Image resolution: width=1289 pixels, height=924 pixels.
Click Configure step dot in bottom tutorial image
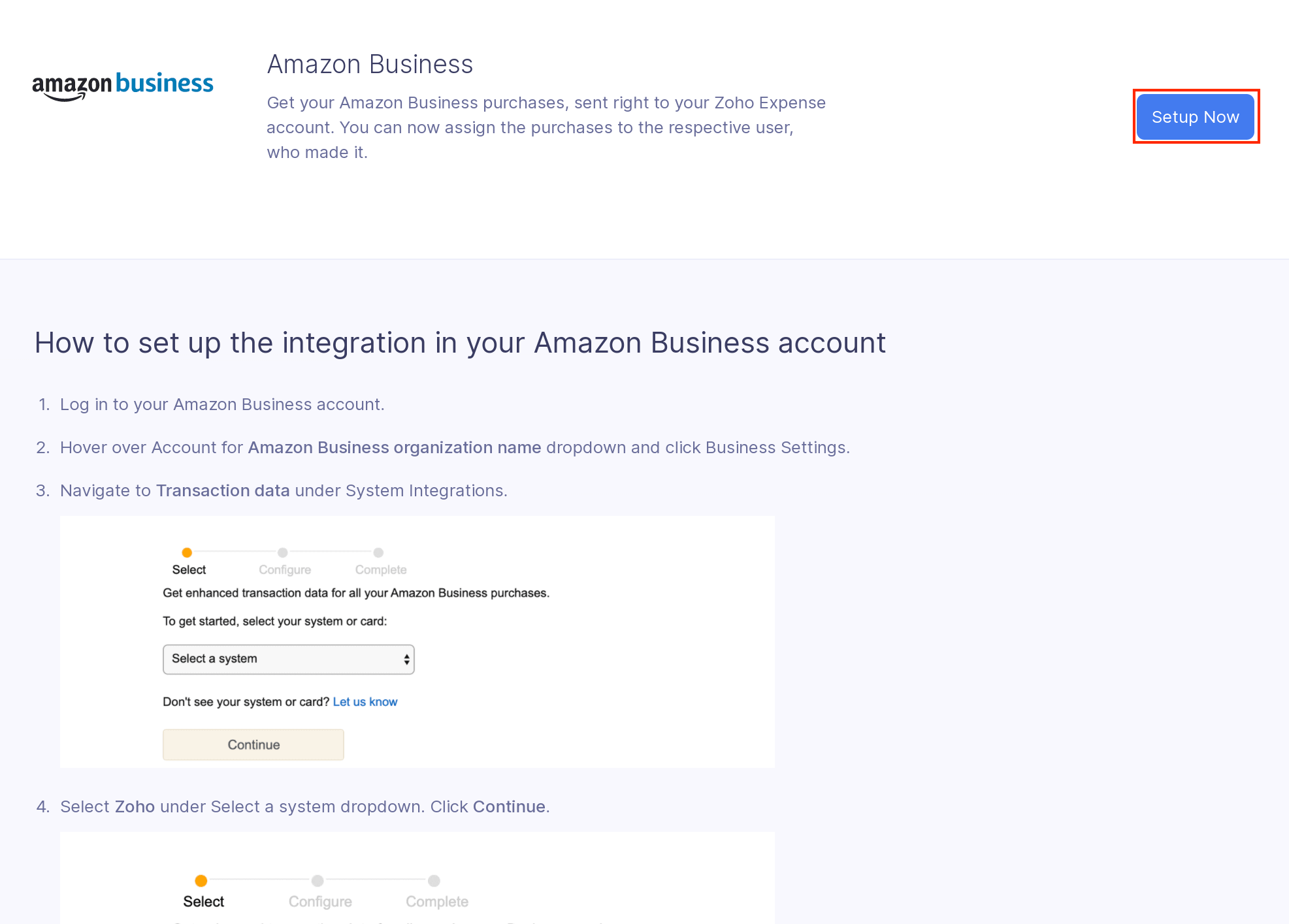[318, 881]
